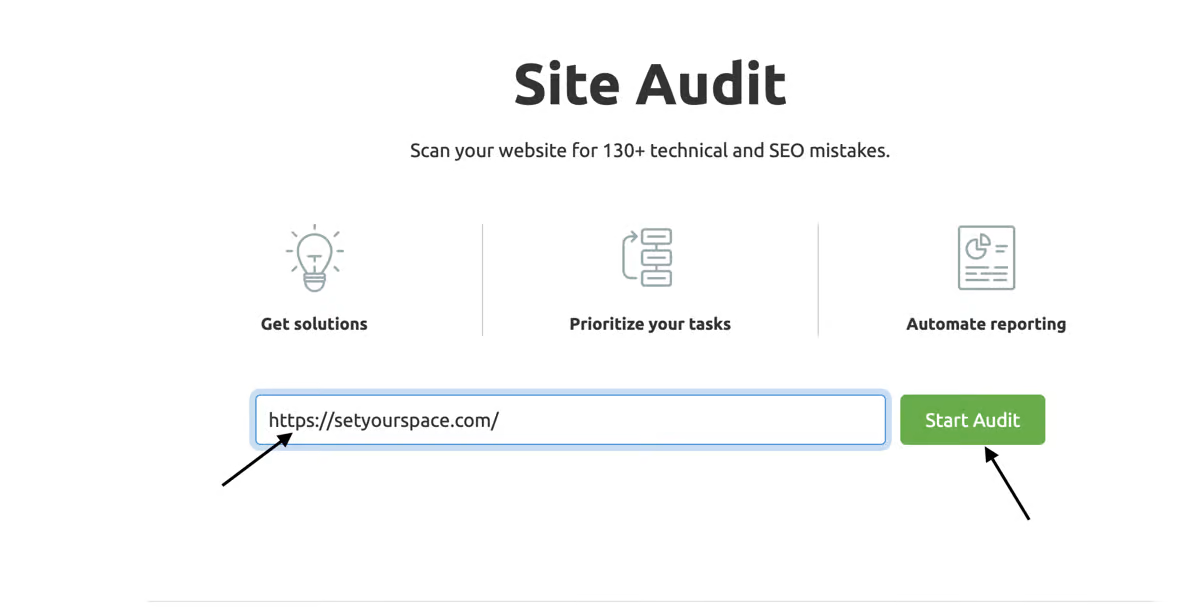Image resolution: width=1200 pixels, height=608 pixels.
Task: Focus the website URL input field
Action: click(x=570, y=420)
